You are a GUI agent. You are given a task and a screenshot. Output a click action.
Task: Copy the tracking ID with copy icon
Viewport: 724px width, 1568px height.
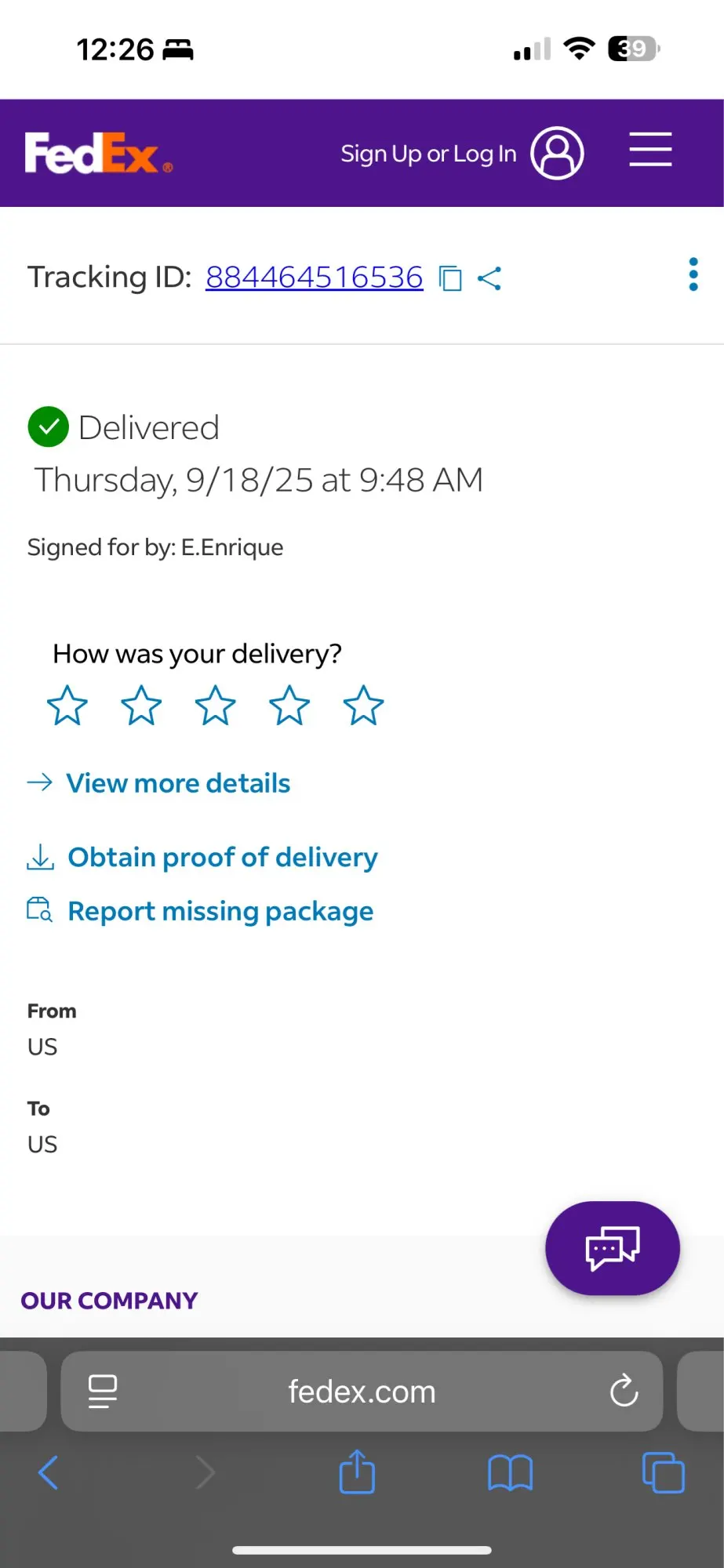click(x=450, y=278)
